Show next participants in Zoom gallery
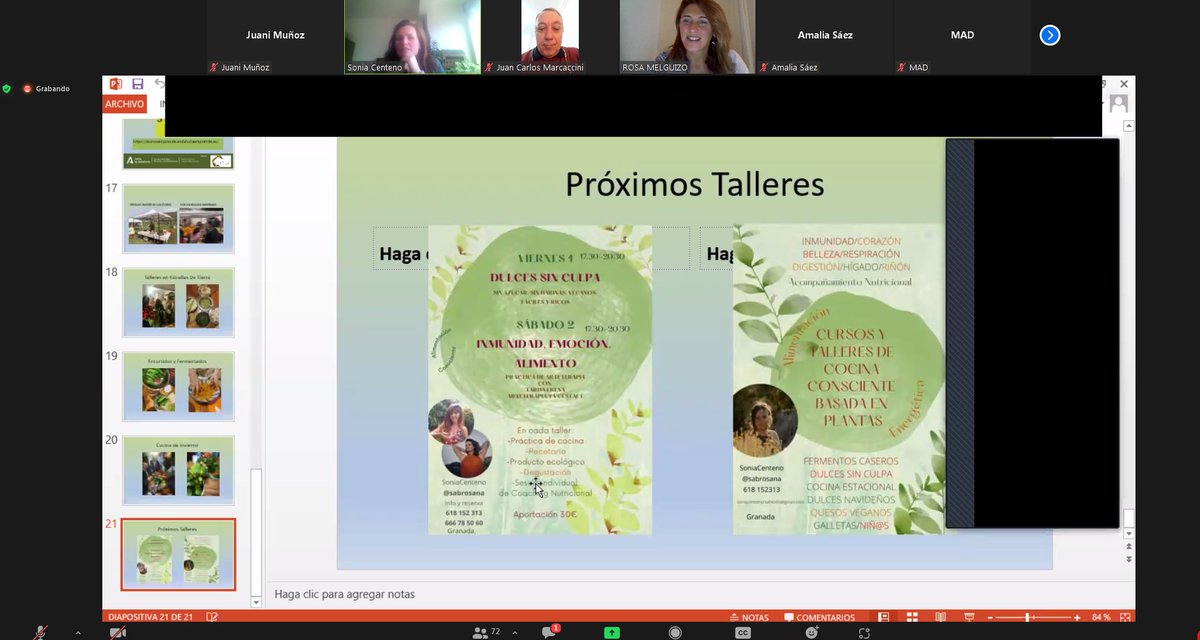Image resolution: width=1200 pixels, height=640 pixels. point(1049,35)
